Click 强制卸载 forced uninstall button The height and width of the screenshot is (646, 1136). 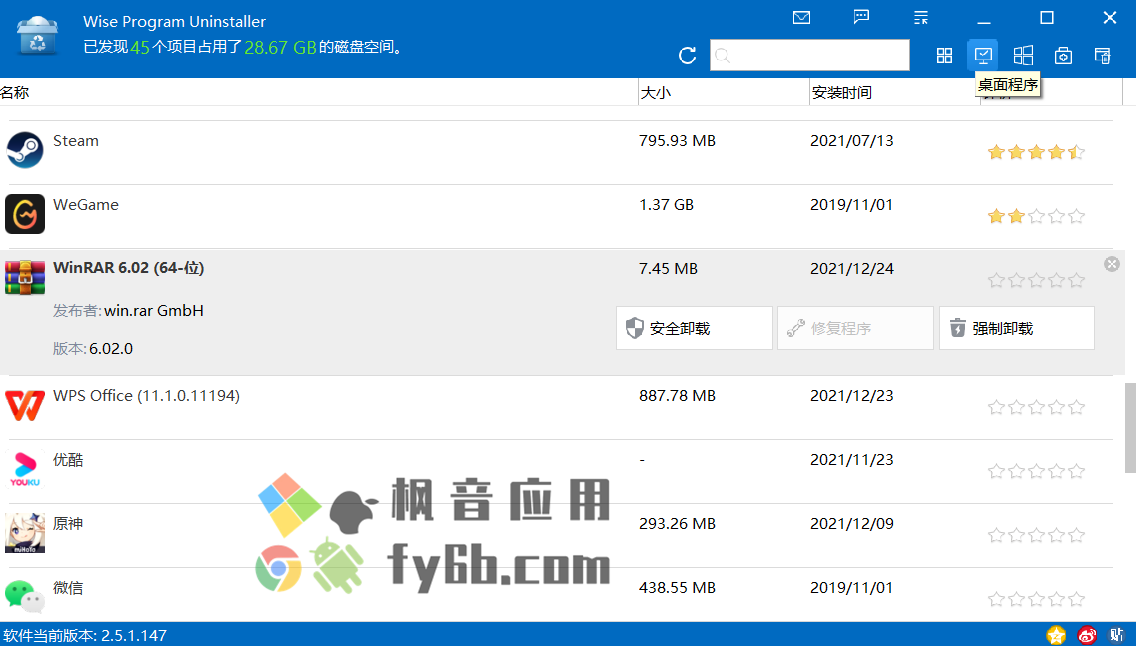1016,328
